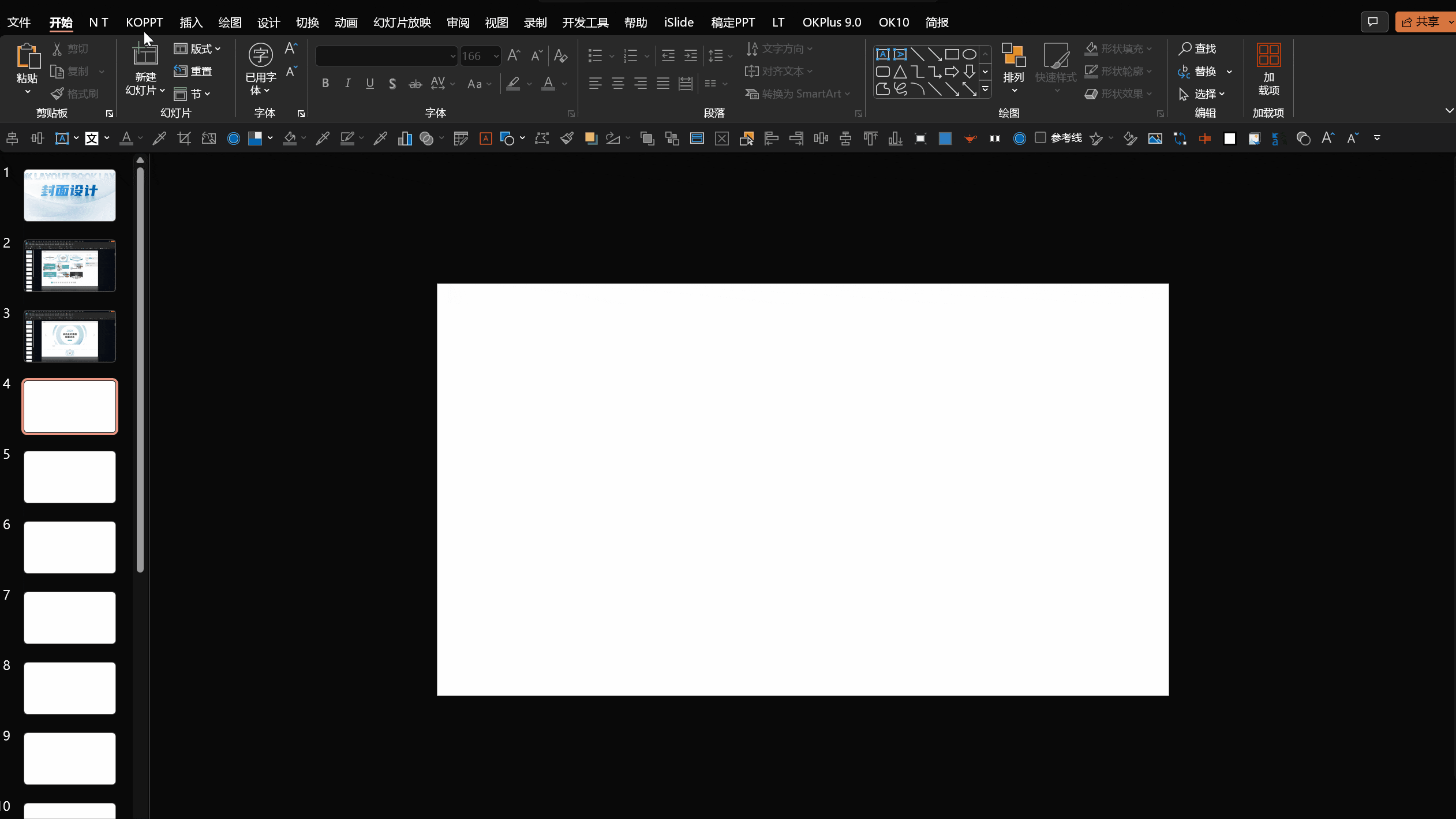
Task: Toggle Strikethrough formatting
Action: 415,84
